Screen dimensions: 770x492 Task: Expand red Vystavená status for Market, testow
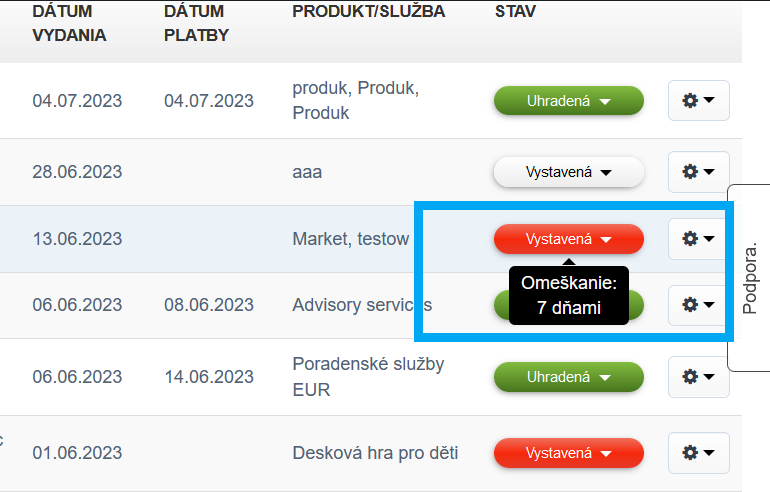tap(568, 239)
